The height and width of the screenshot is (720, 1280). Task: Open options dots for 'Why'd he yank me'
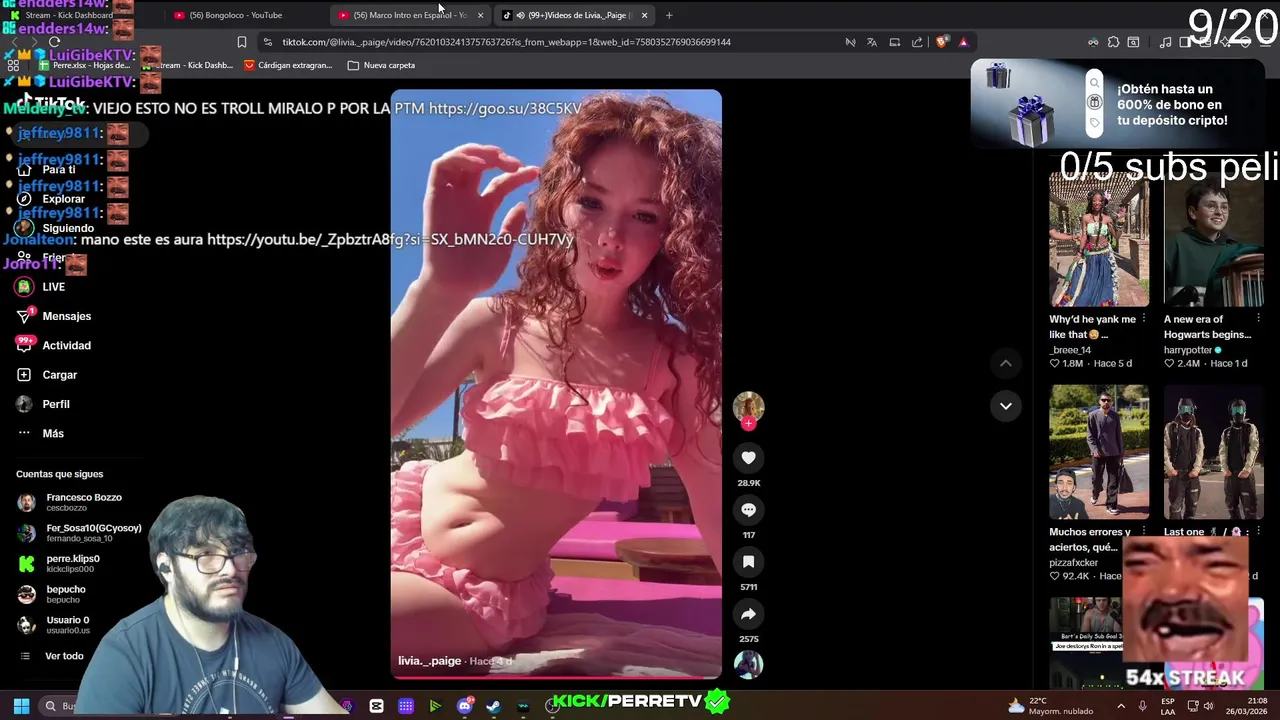[1144, 319]
